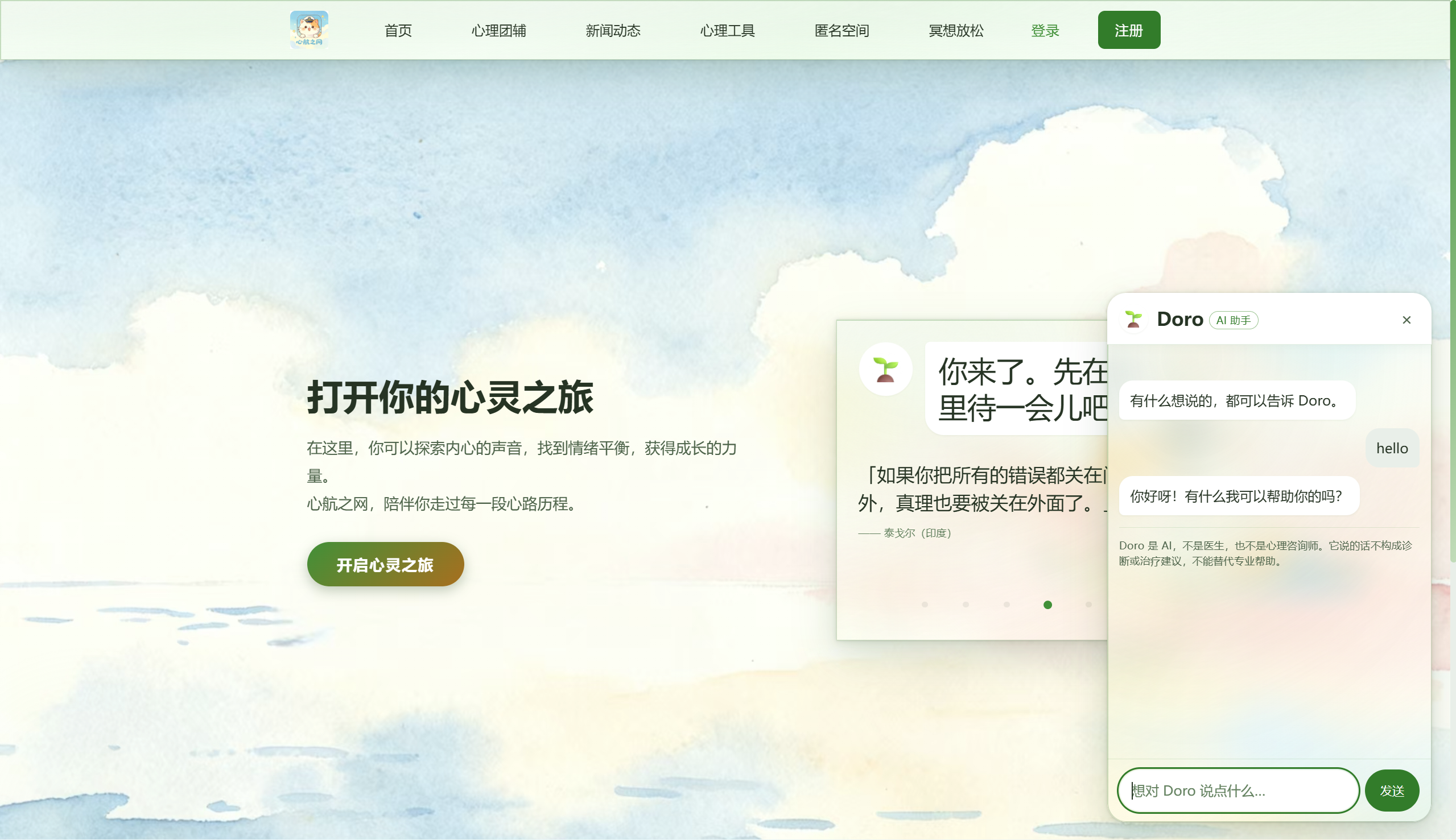Select 匿名空间 in the navigation
This screenshot has width=1456, height=840.
click(842, 30)
